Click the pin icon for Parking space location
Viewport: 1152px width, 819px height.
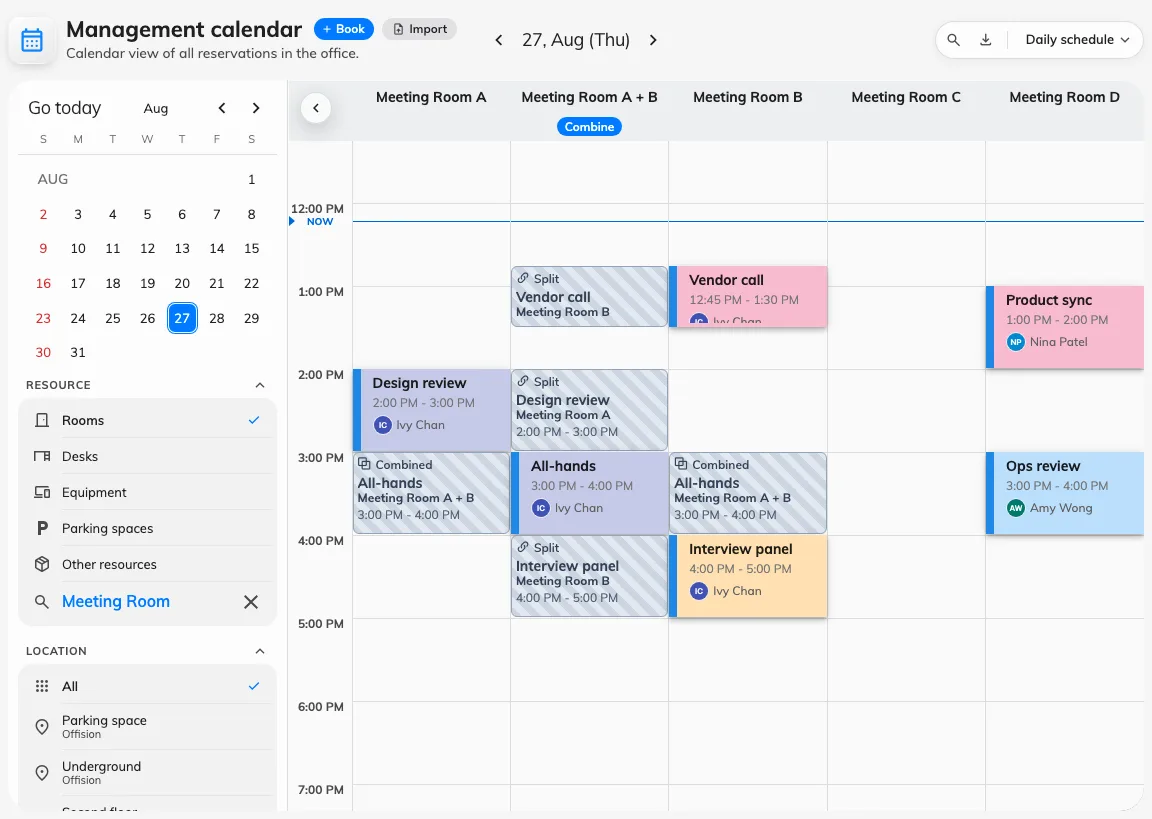tap(42, 726)
